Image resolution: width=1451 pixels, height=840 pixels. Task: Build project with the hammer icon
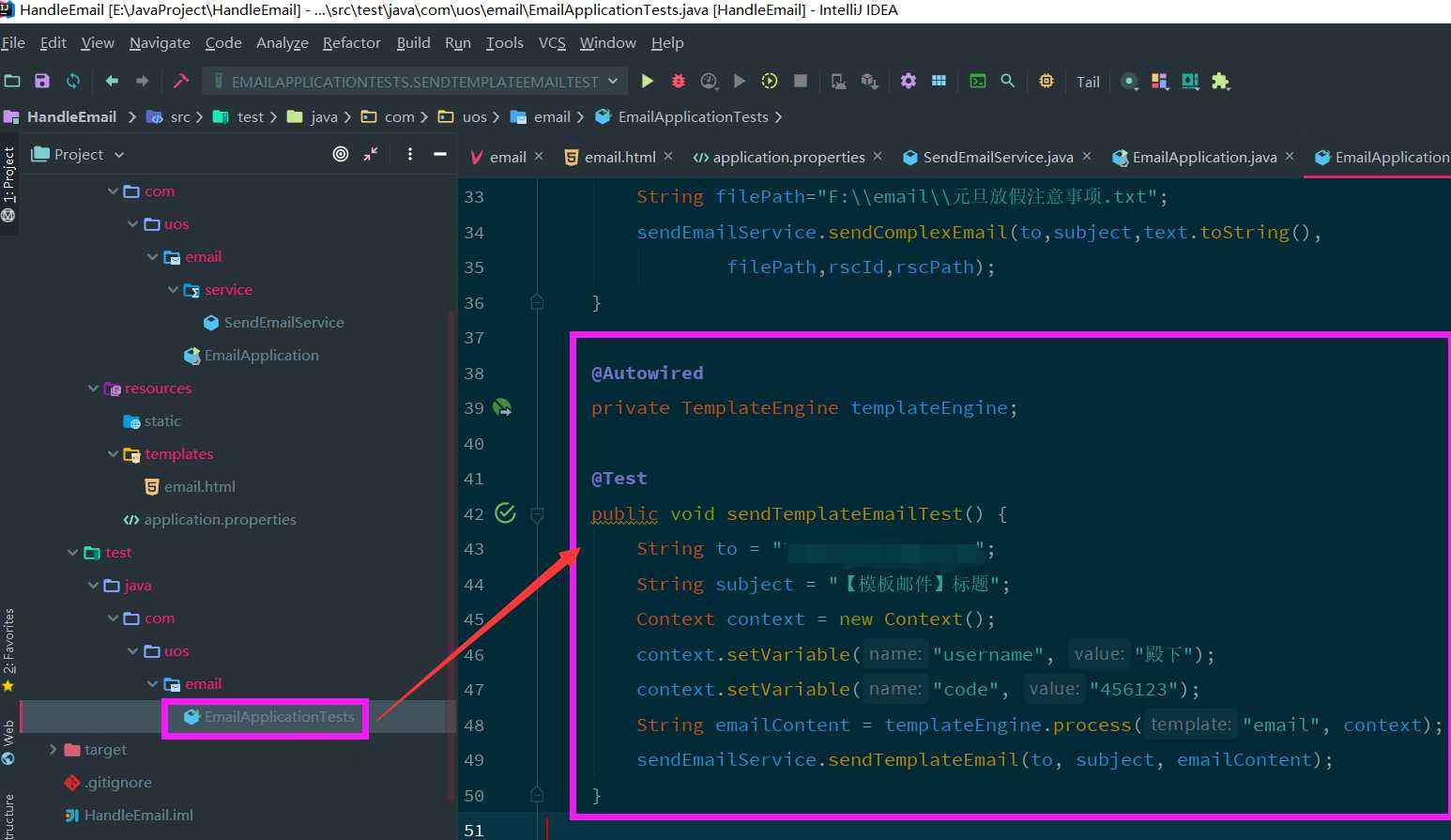181,81
